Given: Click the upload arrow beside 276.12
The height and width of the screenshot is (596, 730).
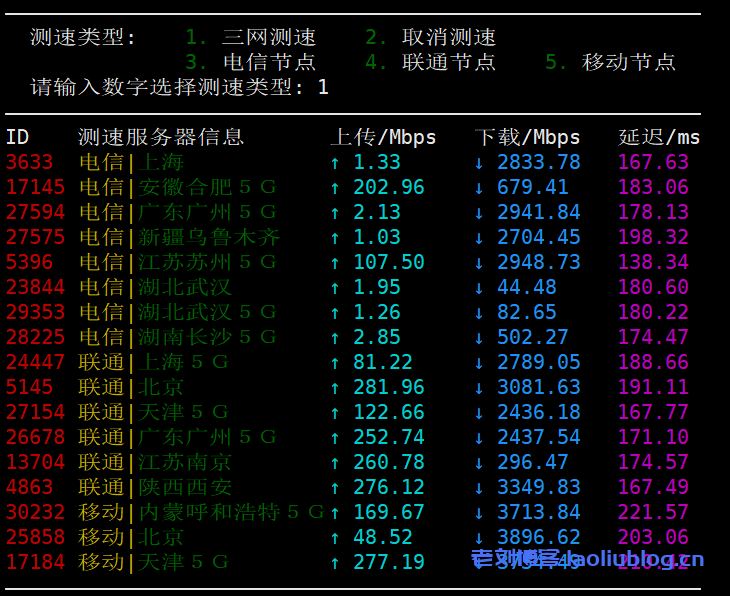Looking at the screenshot, I should pyautogui.click(x=335, y=487).
